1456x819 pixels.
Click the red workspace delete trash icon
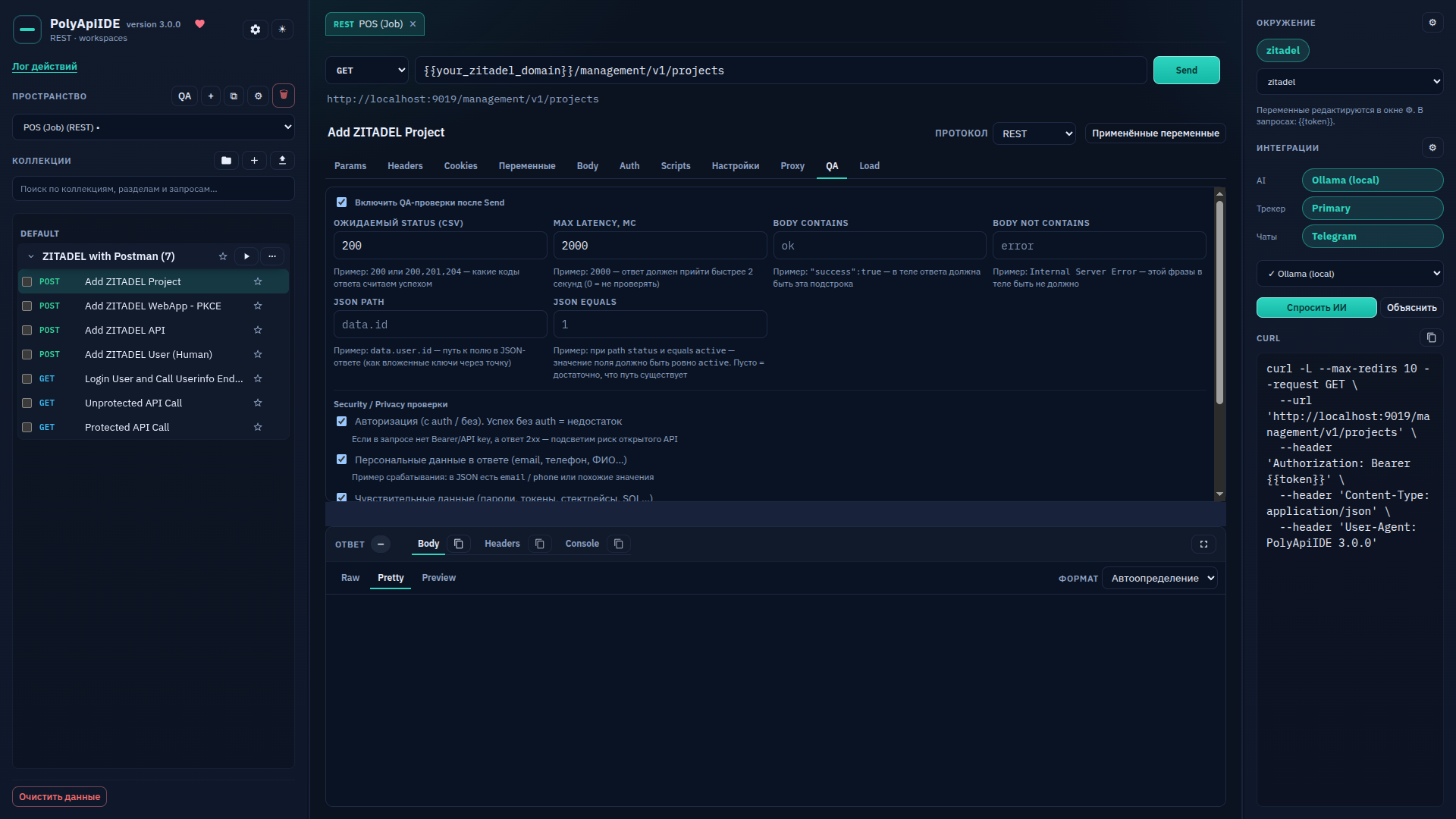[284, 96]
